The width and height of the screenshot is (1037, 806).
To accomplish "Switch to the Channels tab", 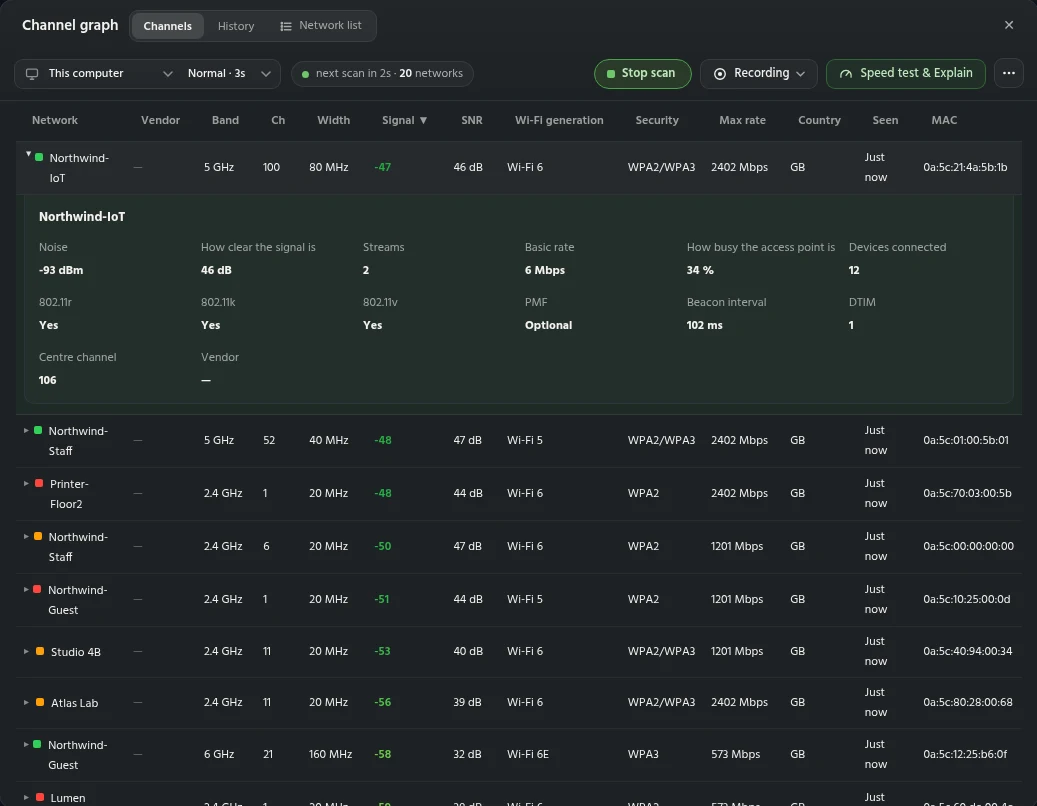I will point(167,26).
